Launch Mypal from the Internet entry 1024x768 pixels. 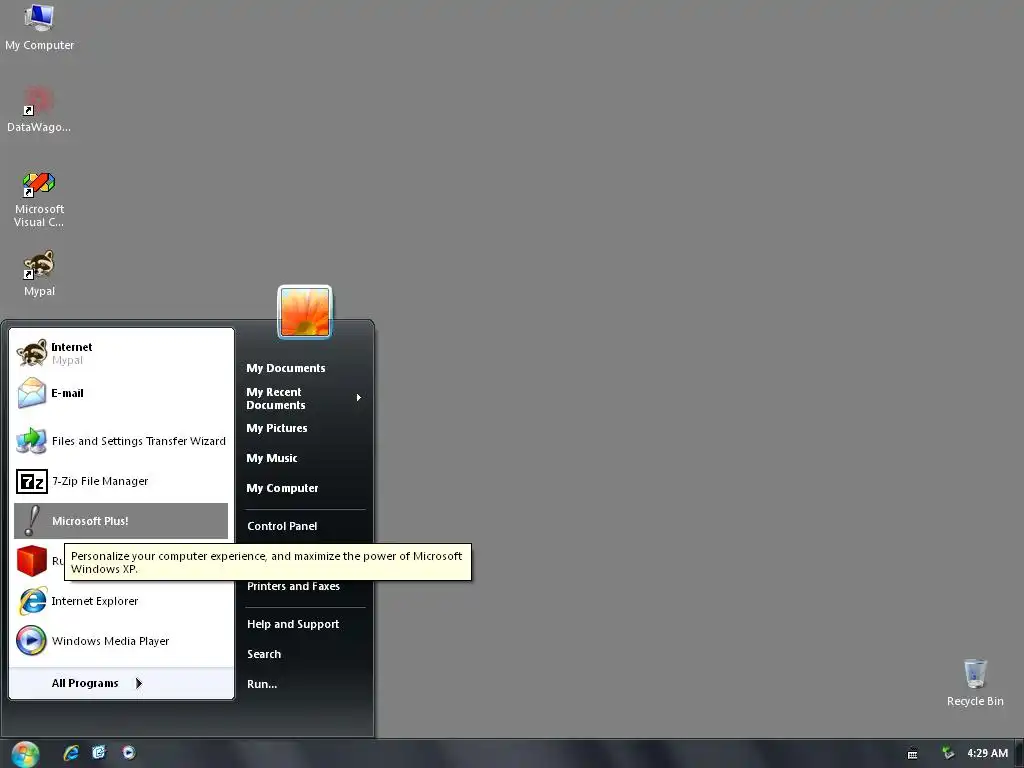(x=121, y=353)
